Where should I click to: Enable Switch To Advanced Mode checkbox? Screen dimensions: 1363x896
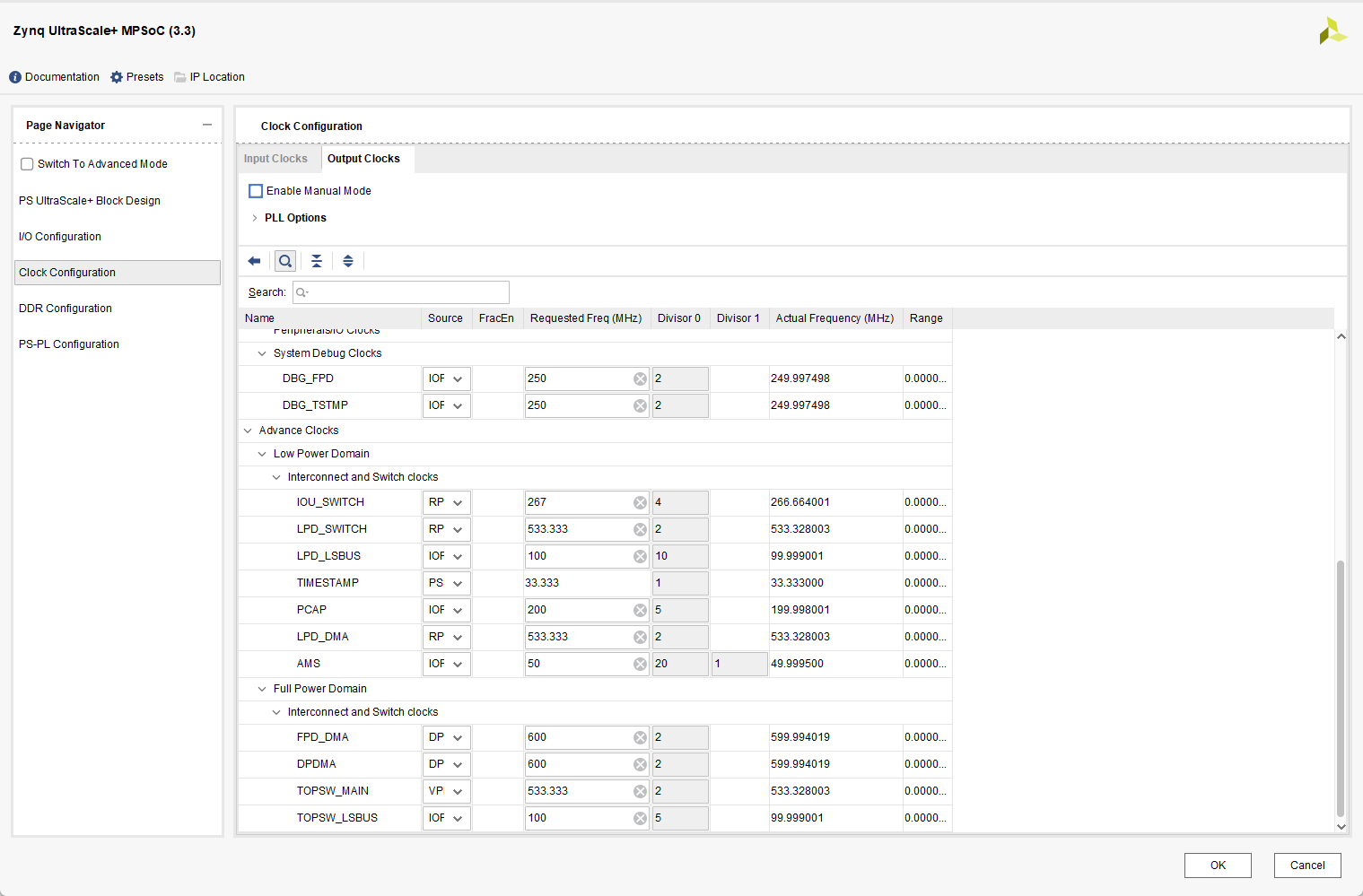(27, 164)
